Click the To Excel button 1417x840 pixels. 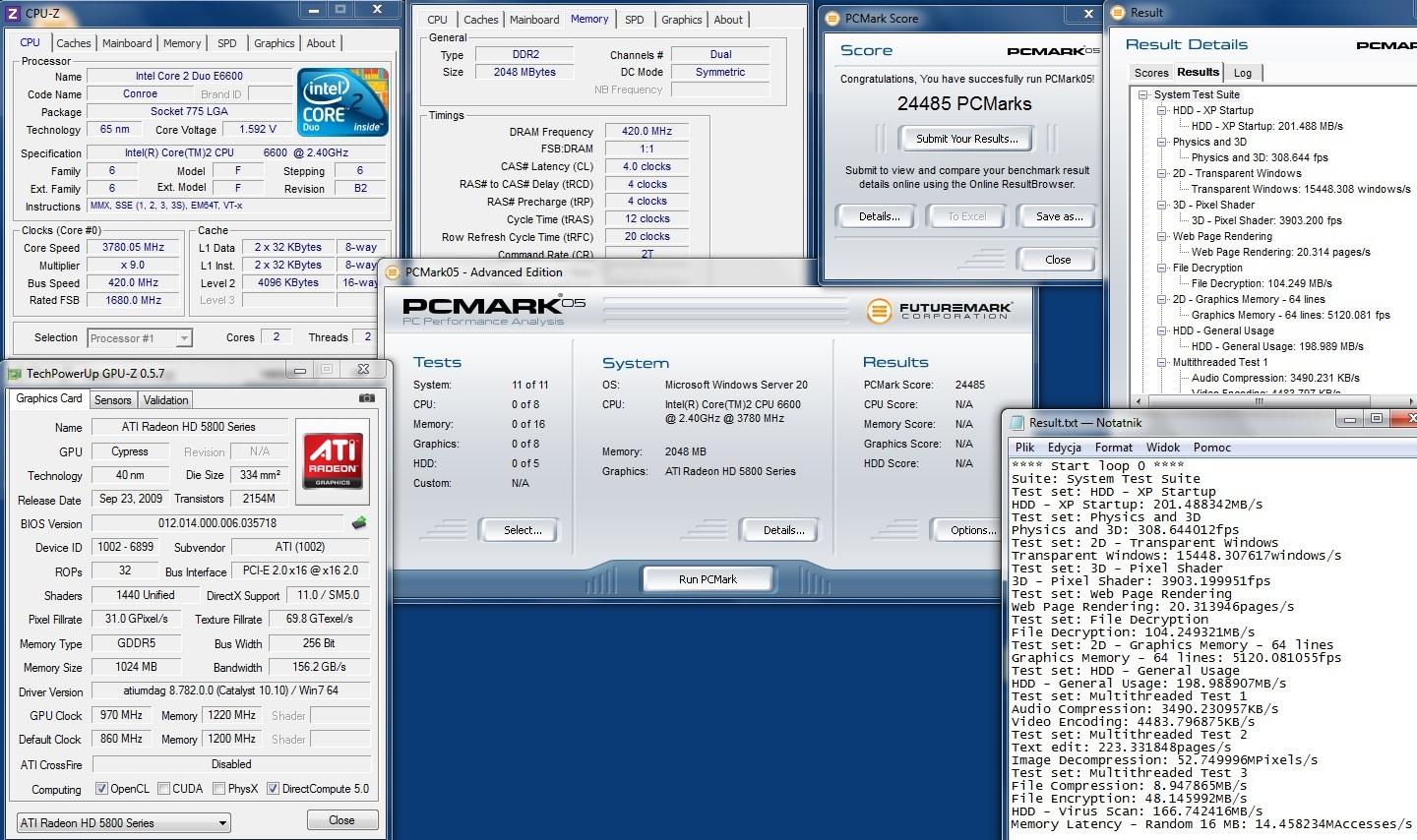click(x=966, y=216)
